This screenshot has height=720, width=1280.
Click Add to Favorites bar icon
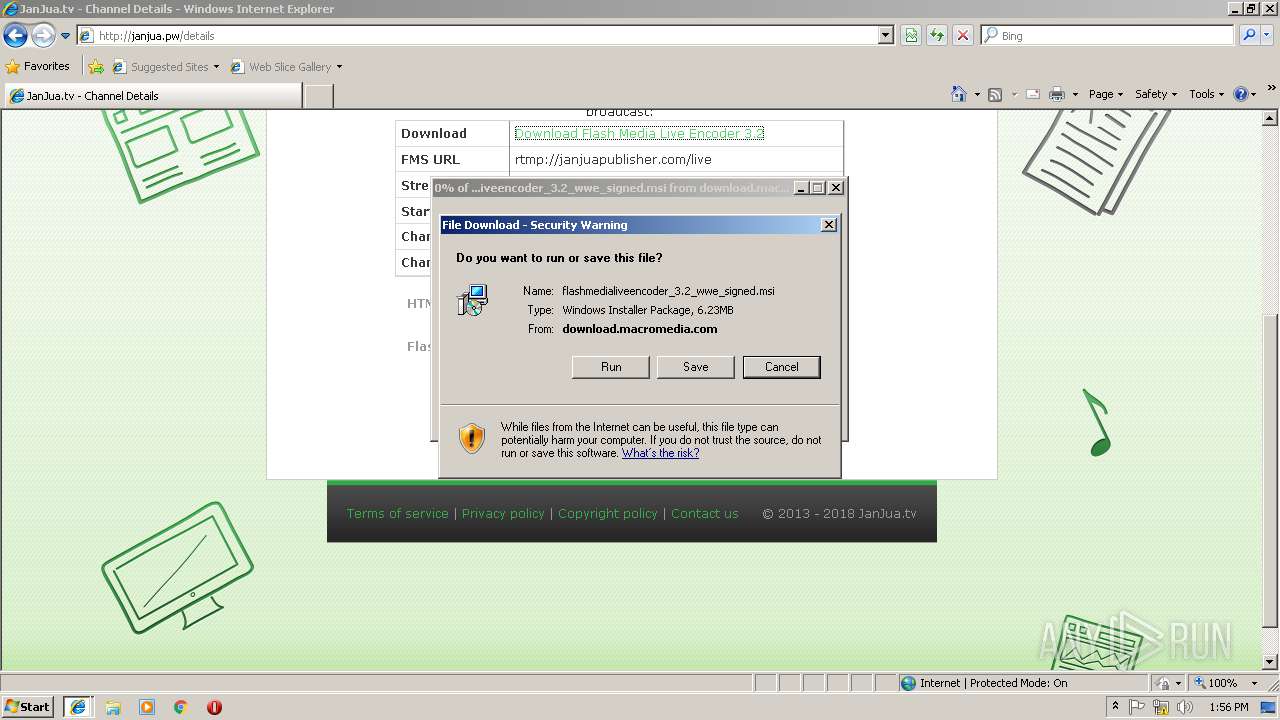[x=96, y=67]
